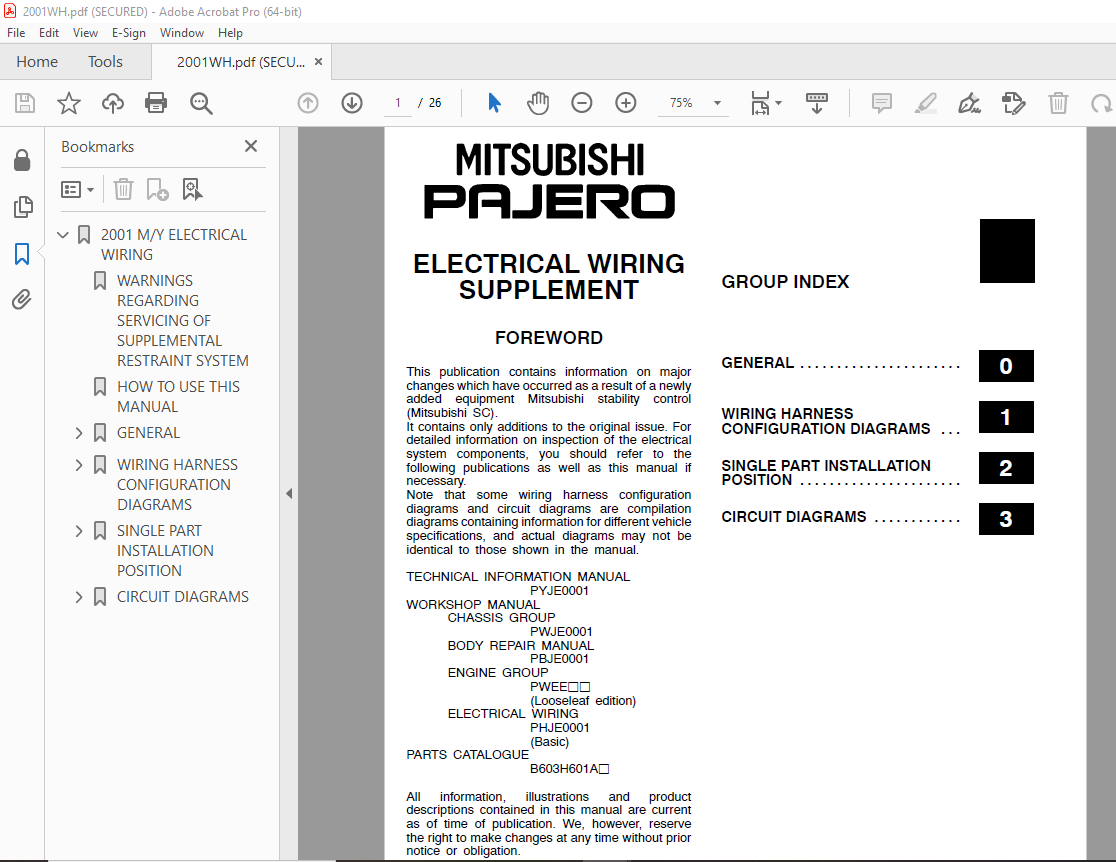Select the GENERAL bookmark label
The image size is (1116, 862).
[148, 433]
